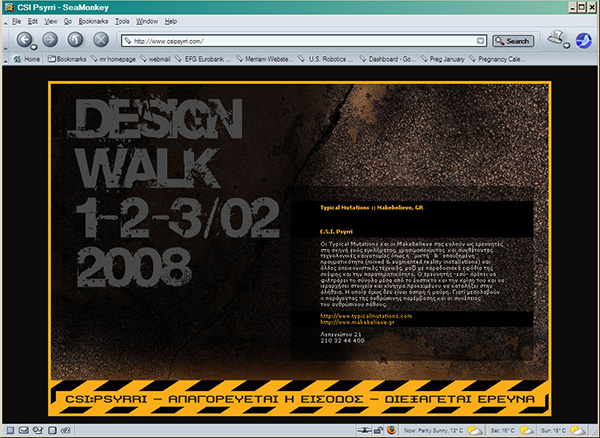Reload the page with the Reload button
Image resolution: width=600 pixels, height=438 pixels.
pos(75,39)
